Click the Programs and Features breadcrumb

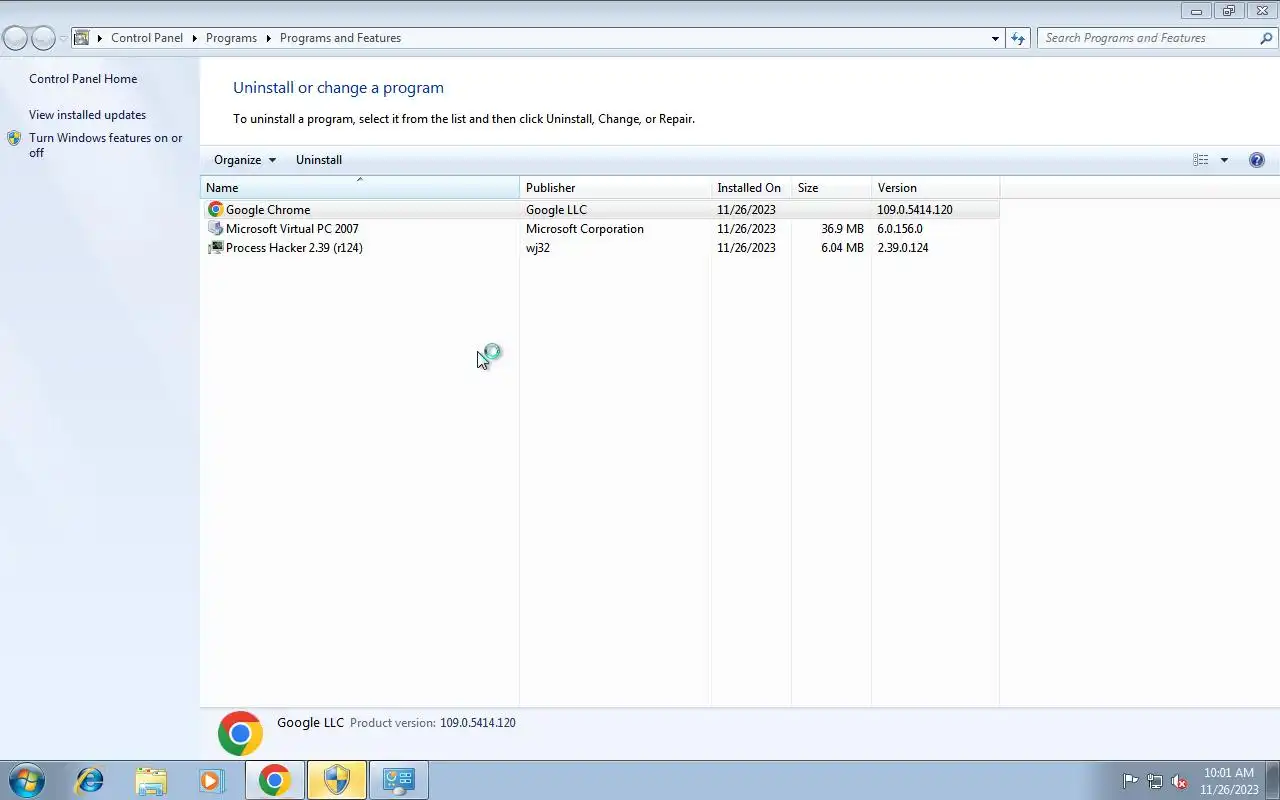[340, 38]
